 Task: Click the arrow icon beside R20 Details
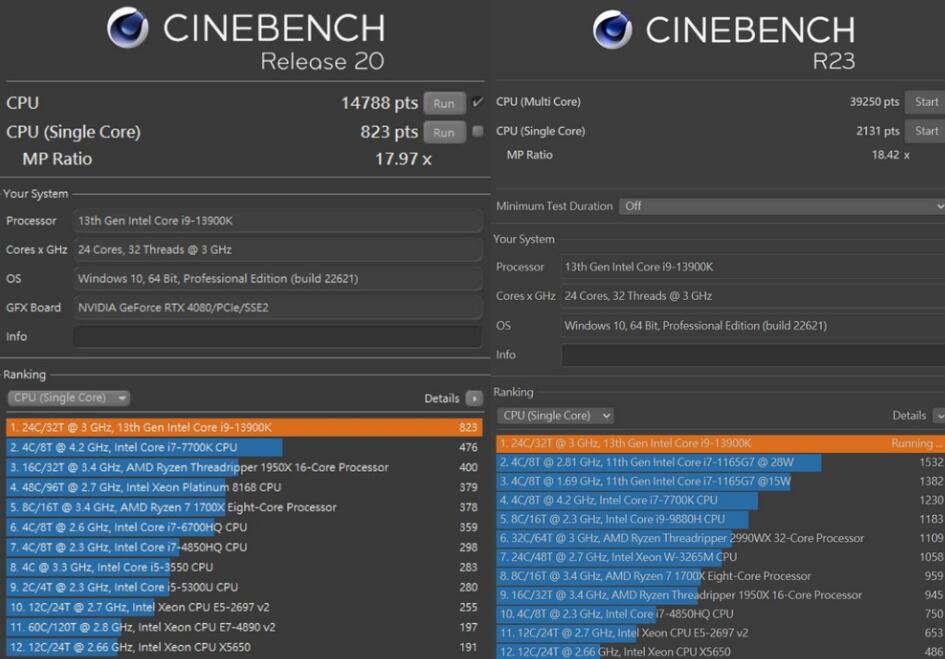pos(474,398)
